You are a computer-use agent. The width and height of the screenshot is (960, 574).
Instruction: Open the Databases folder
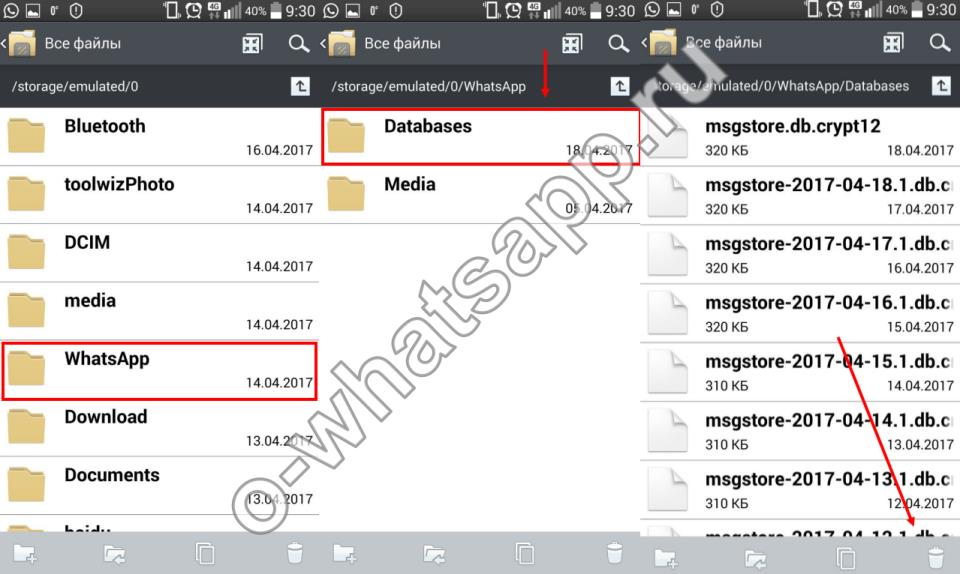tap(480, 136)
